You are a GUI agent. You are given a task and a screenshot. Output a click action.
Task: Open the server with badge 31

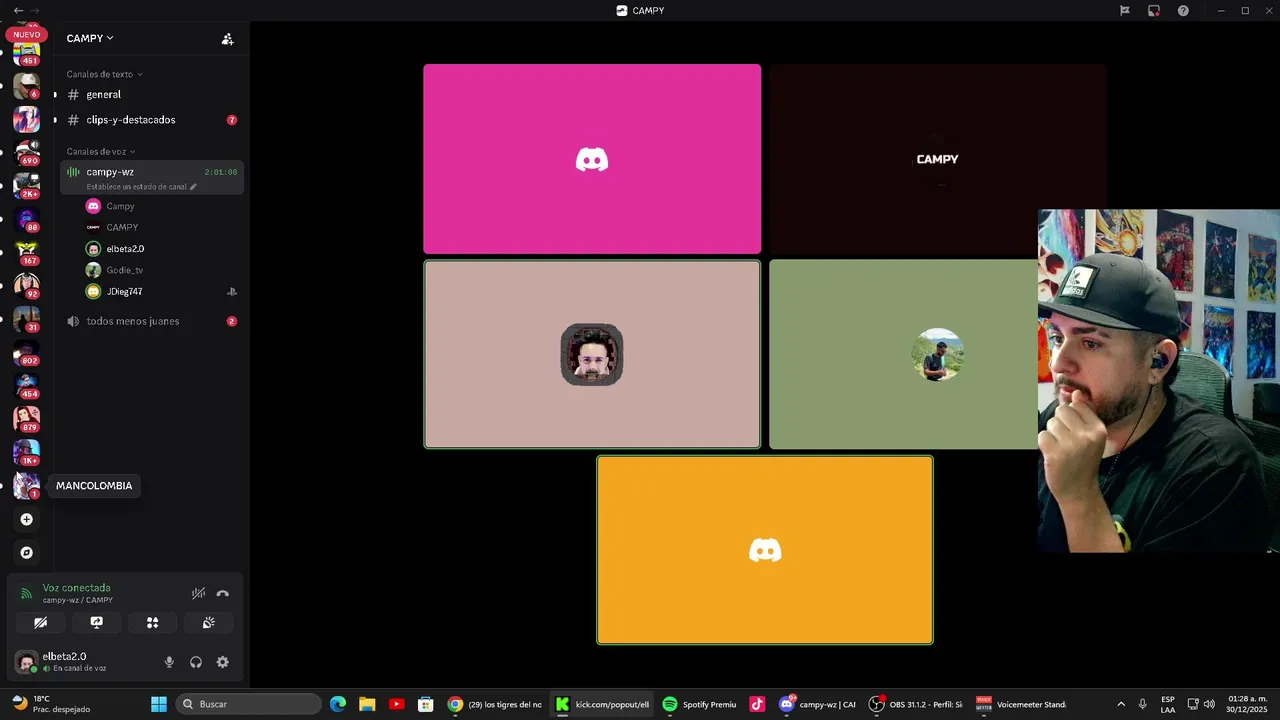coord(27,319)
